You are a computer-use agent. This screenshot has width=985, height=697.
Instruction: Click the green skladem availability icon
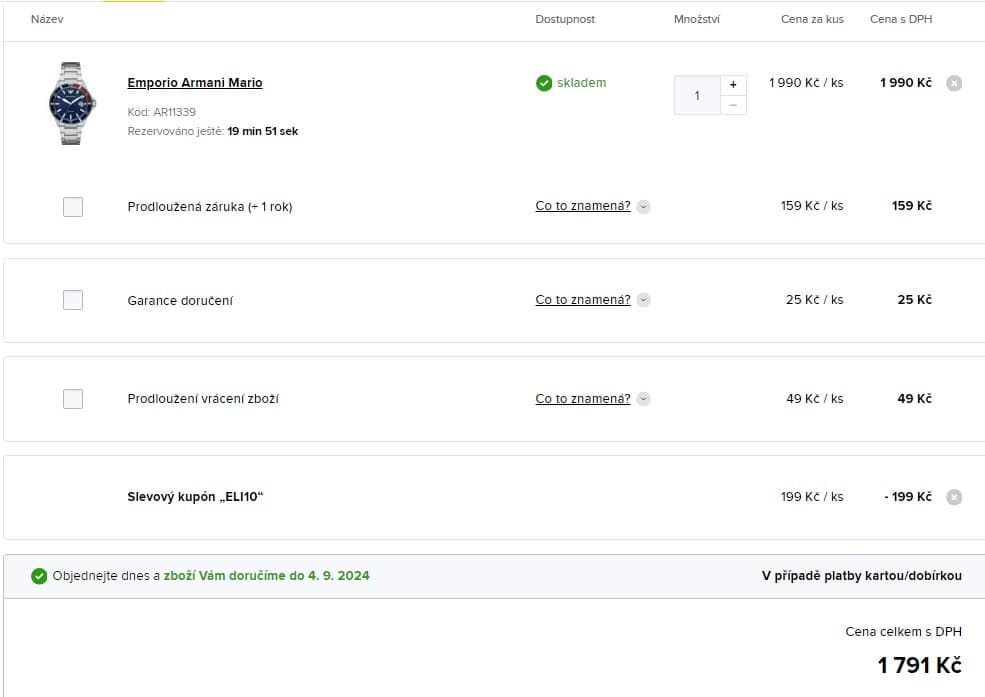coord(544,83)
